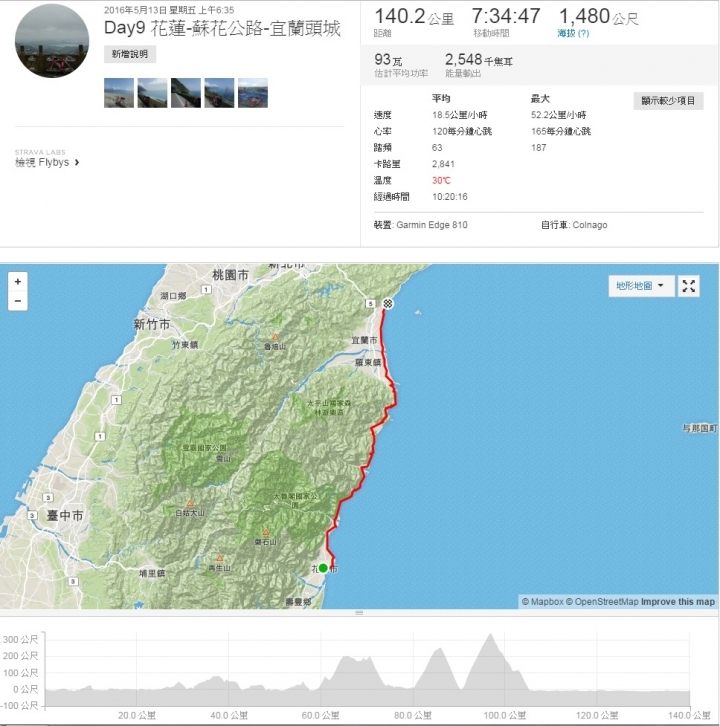Screen dimensions: 720x726
Task: Click the green start point marker
Action: pos(323,568)
